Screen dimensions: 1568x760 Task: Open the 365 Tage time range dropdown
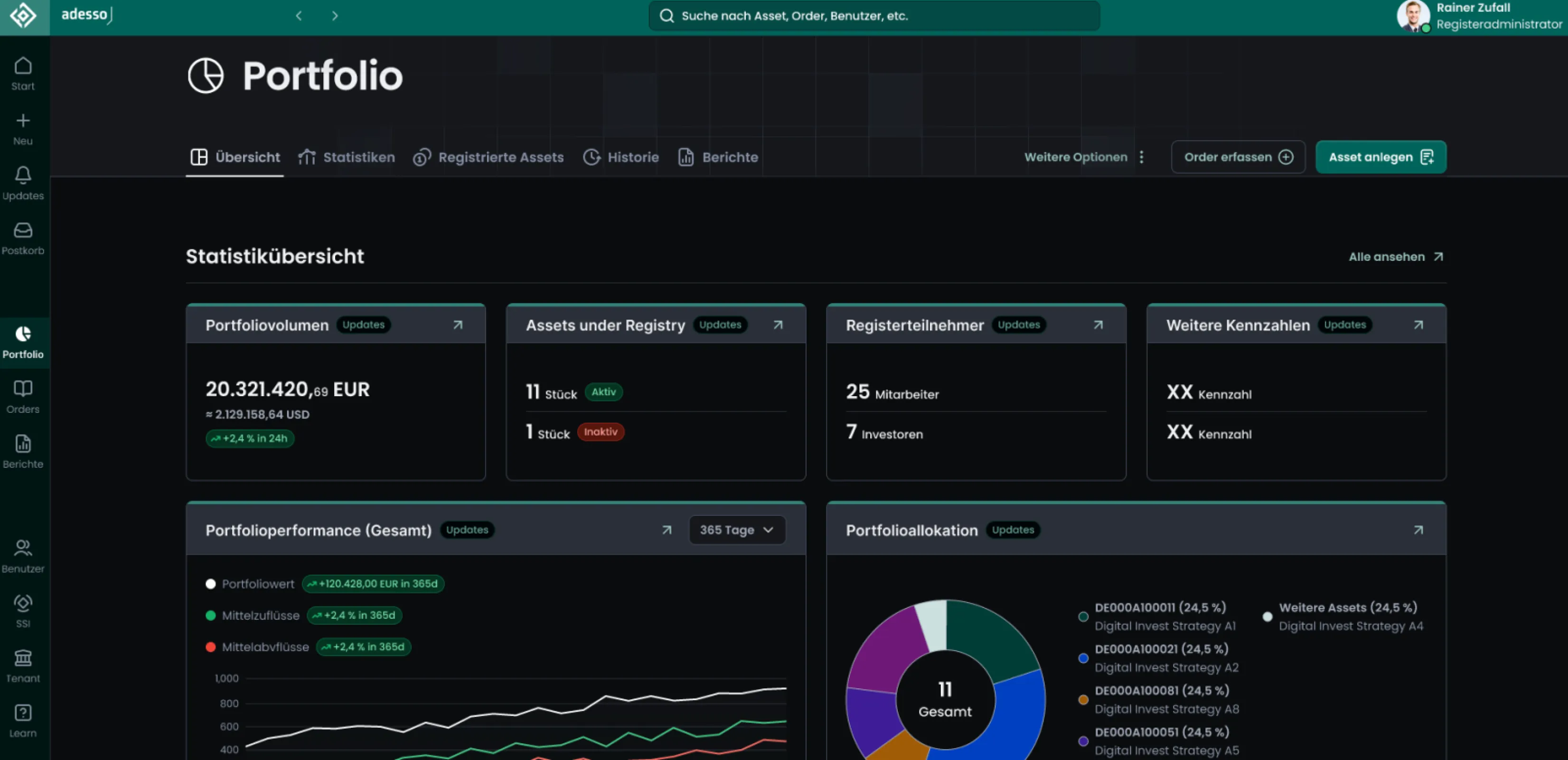pyautogui.click(x=736, y=530)
